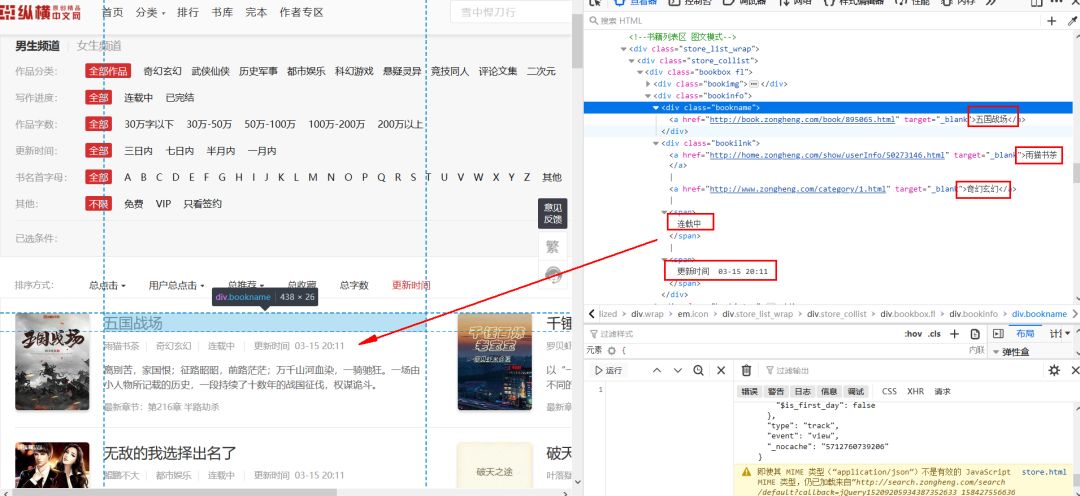The width and height of the screenshot is (1080, 496).
Task: Open console settings gear
Action: click(x=1054, y=371)
